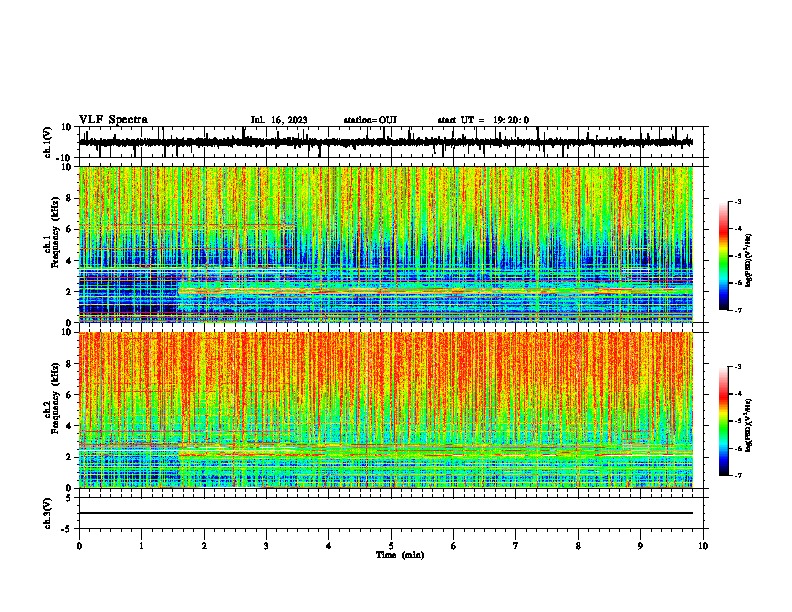The height and width of the screenshot is (612, 792).
Task: Click the '3' minute tick label
Action: click(x=266, y=546)
